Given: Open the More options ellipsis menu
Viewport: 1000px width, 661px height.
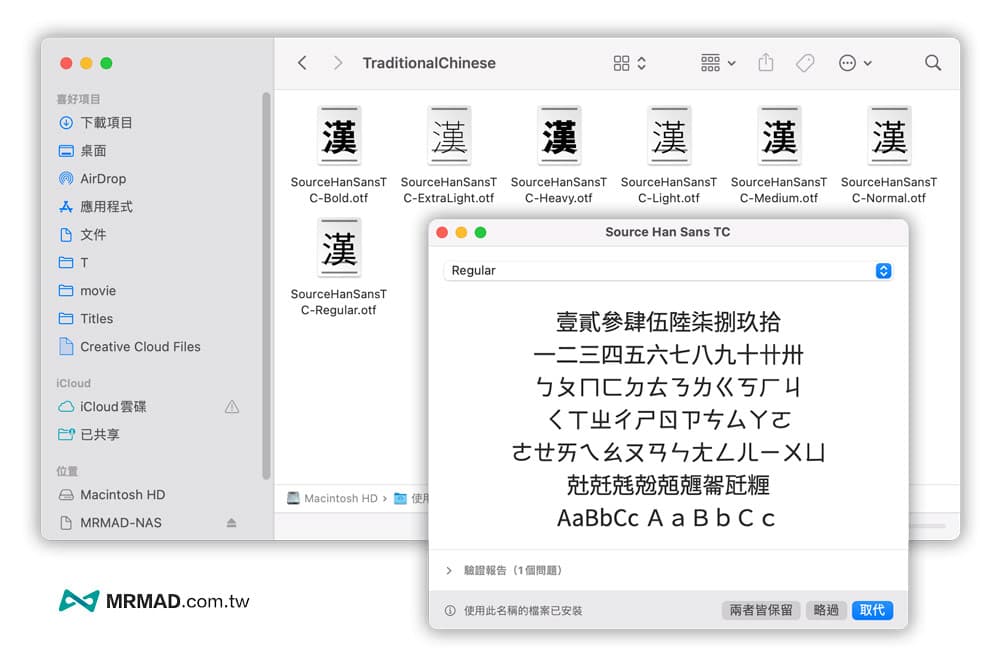Looking at the screenshot, I should point(850,62).
